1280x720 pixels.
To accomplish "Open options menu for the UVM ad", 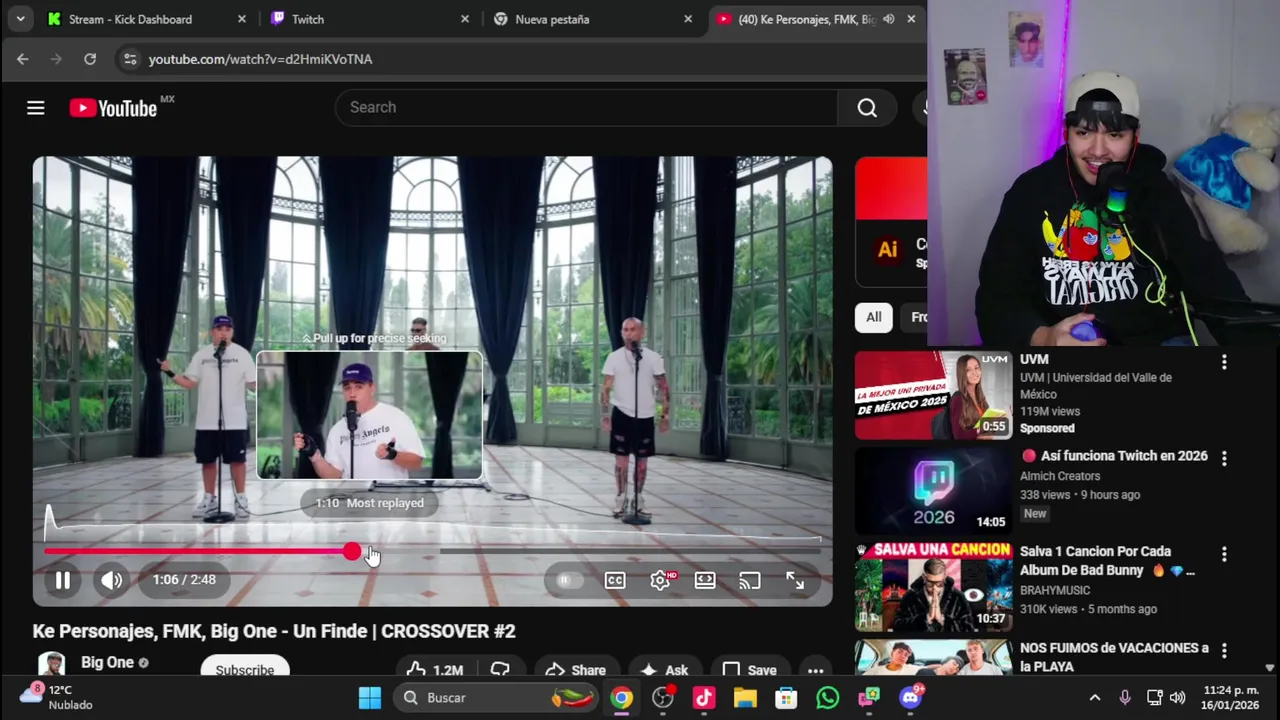I will pyautogui.click(x=1224, y=361).
